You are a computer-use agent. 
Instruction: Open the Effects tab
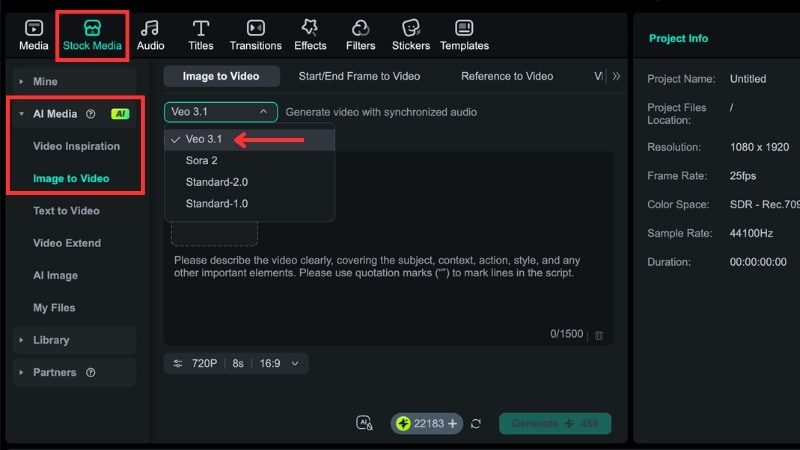point(310,36)
